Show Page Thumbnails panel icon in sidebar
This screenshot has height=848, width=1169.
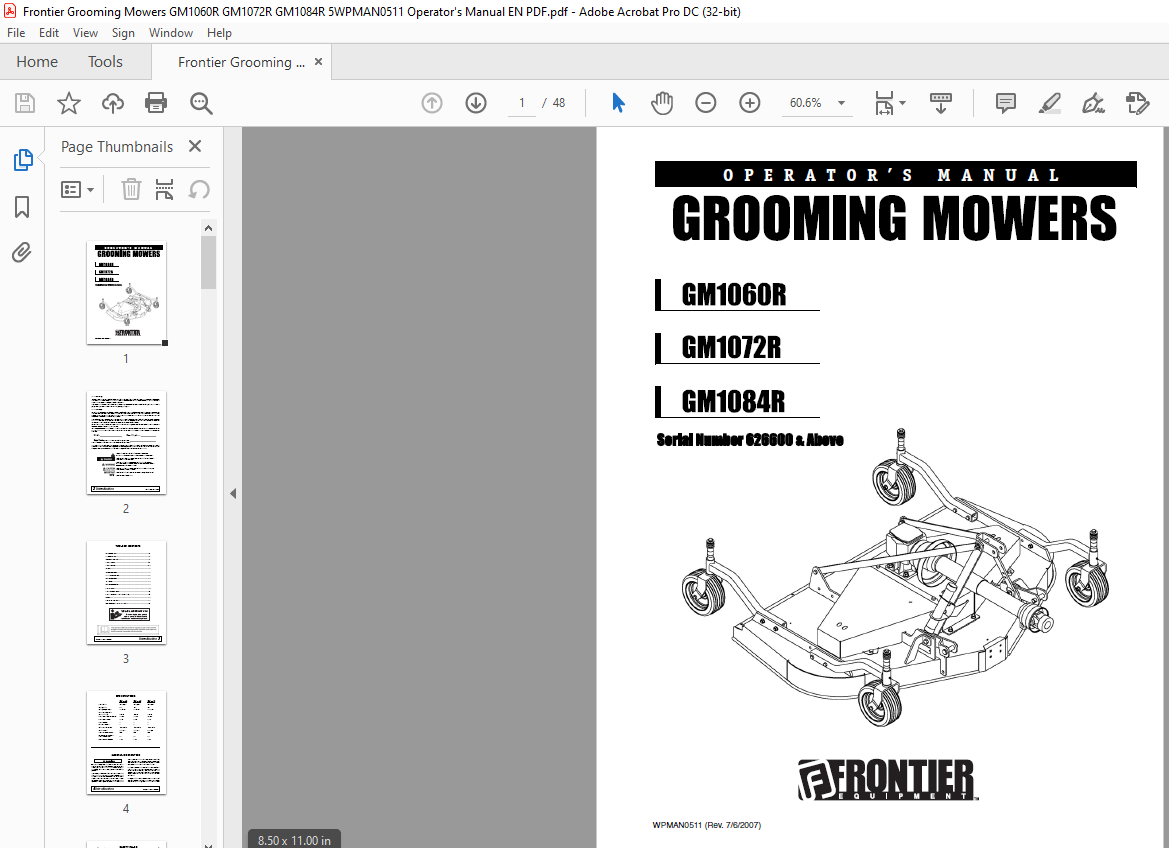click(x=22, y=160)
